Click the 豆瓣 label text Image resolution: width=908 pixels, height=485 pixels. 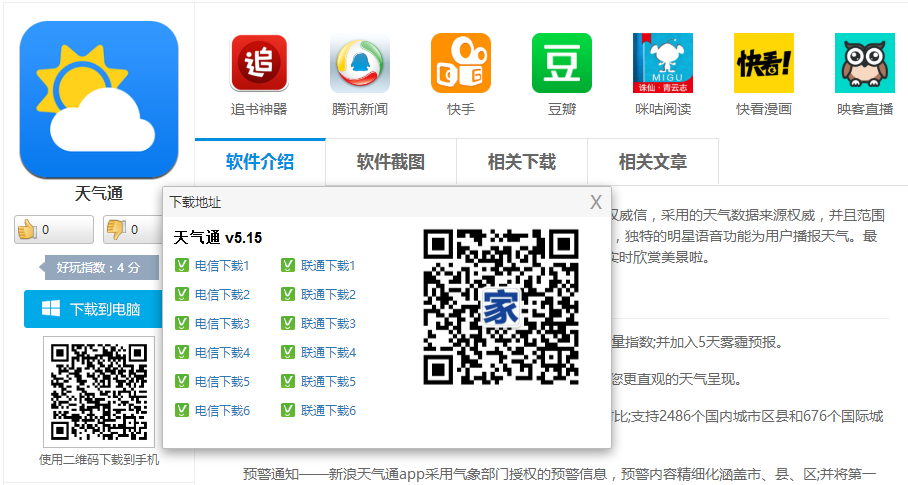(562, 109)
